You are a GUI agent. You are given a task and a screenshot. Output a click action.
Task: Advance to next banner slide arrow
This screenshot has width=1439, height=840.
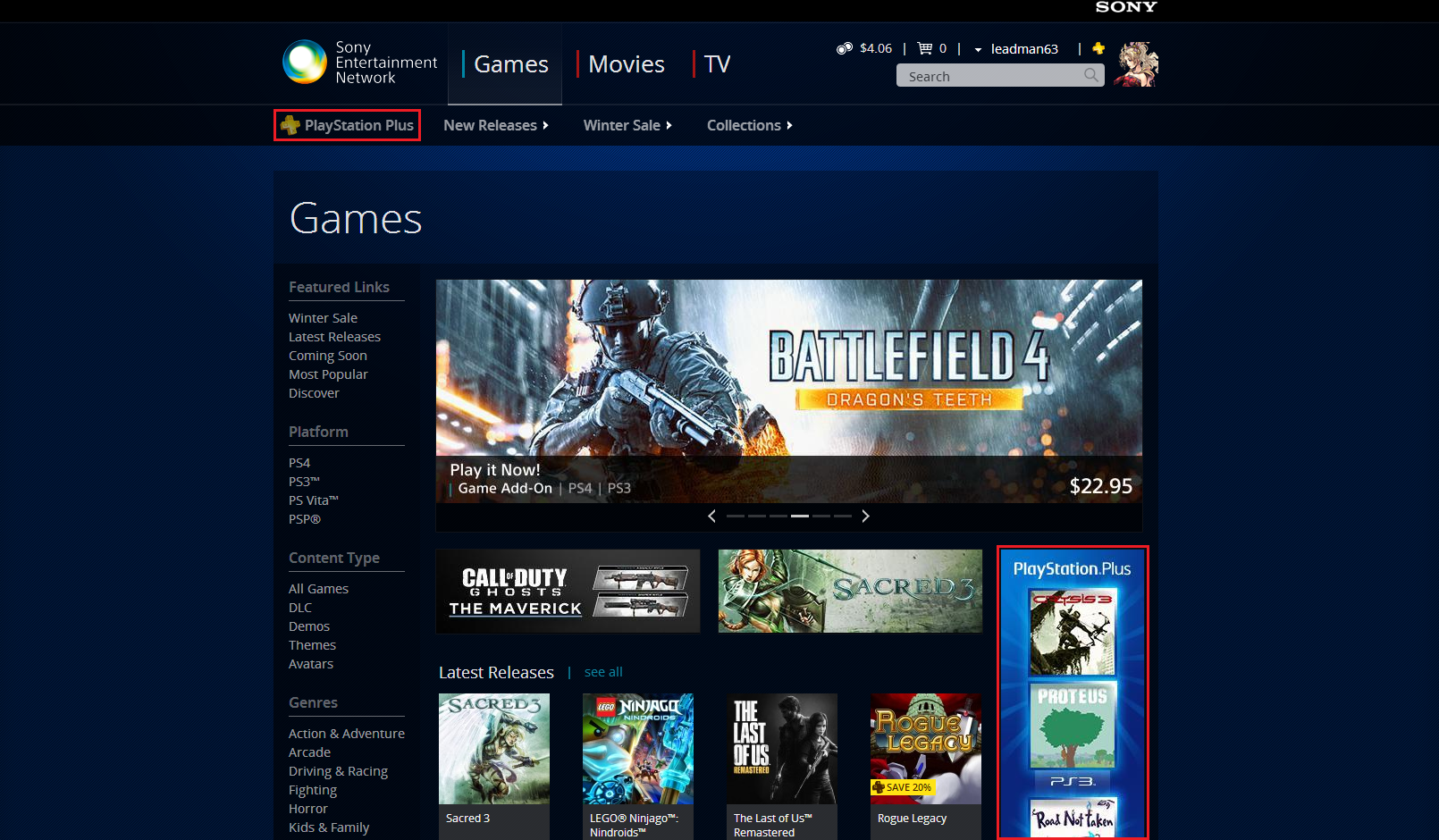[865, 516]
